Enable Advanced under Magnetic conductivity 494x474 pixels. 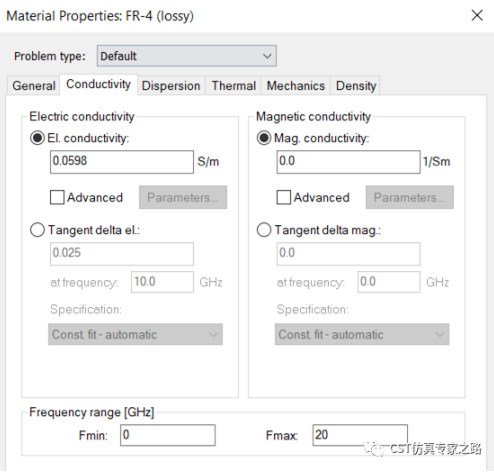(284, 197)
